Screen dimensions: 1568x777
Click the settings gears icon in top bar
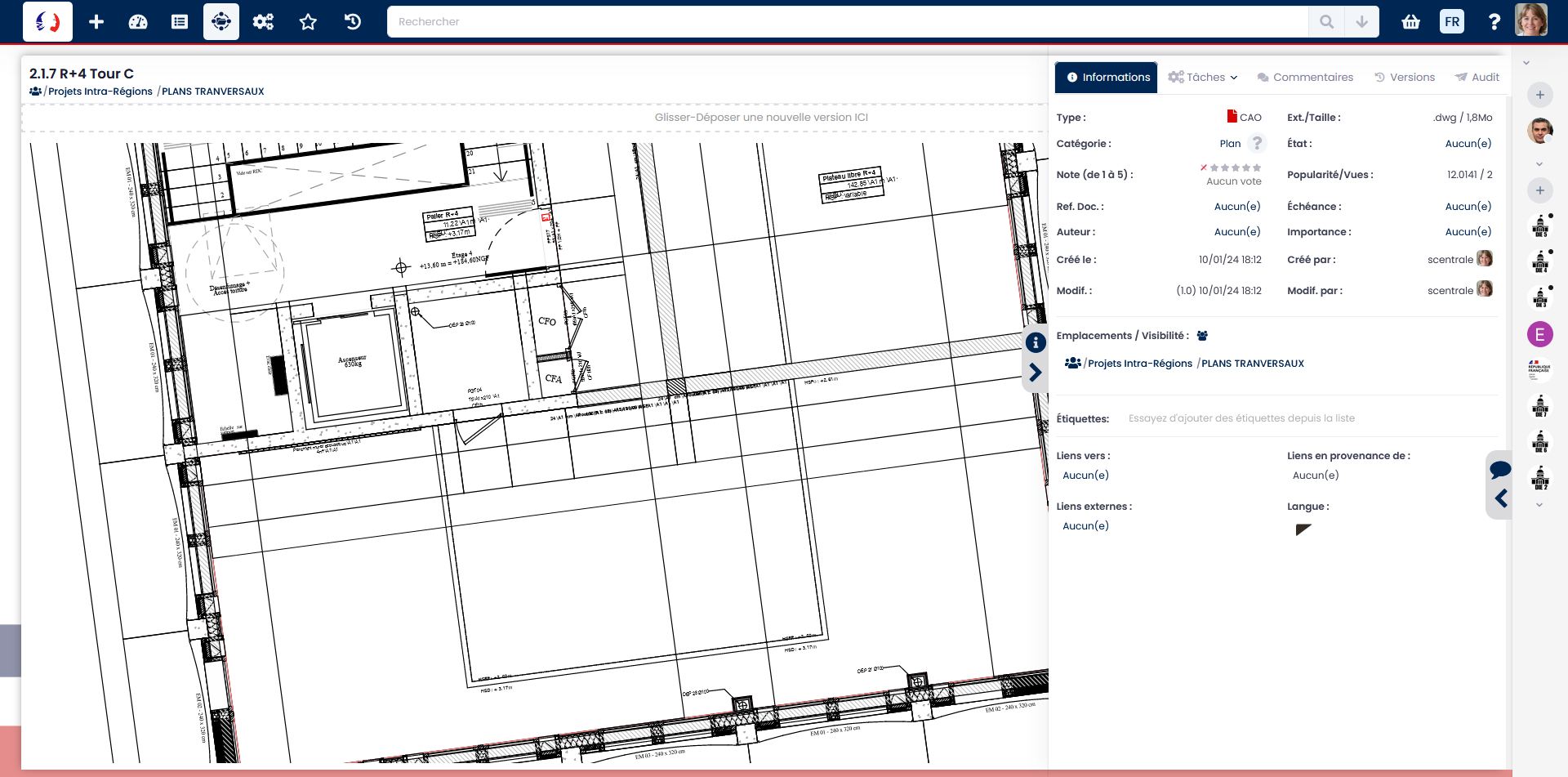coord(263,22)
